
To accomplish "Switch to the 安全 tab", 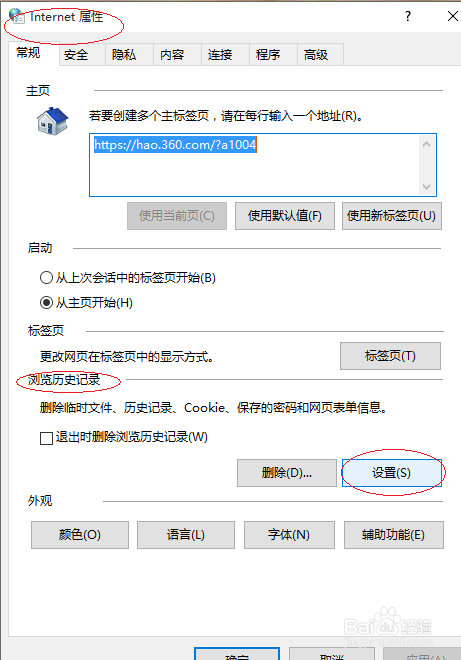I will point(76,55).
